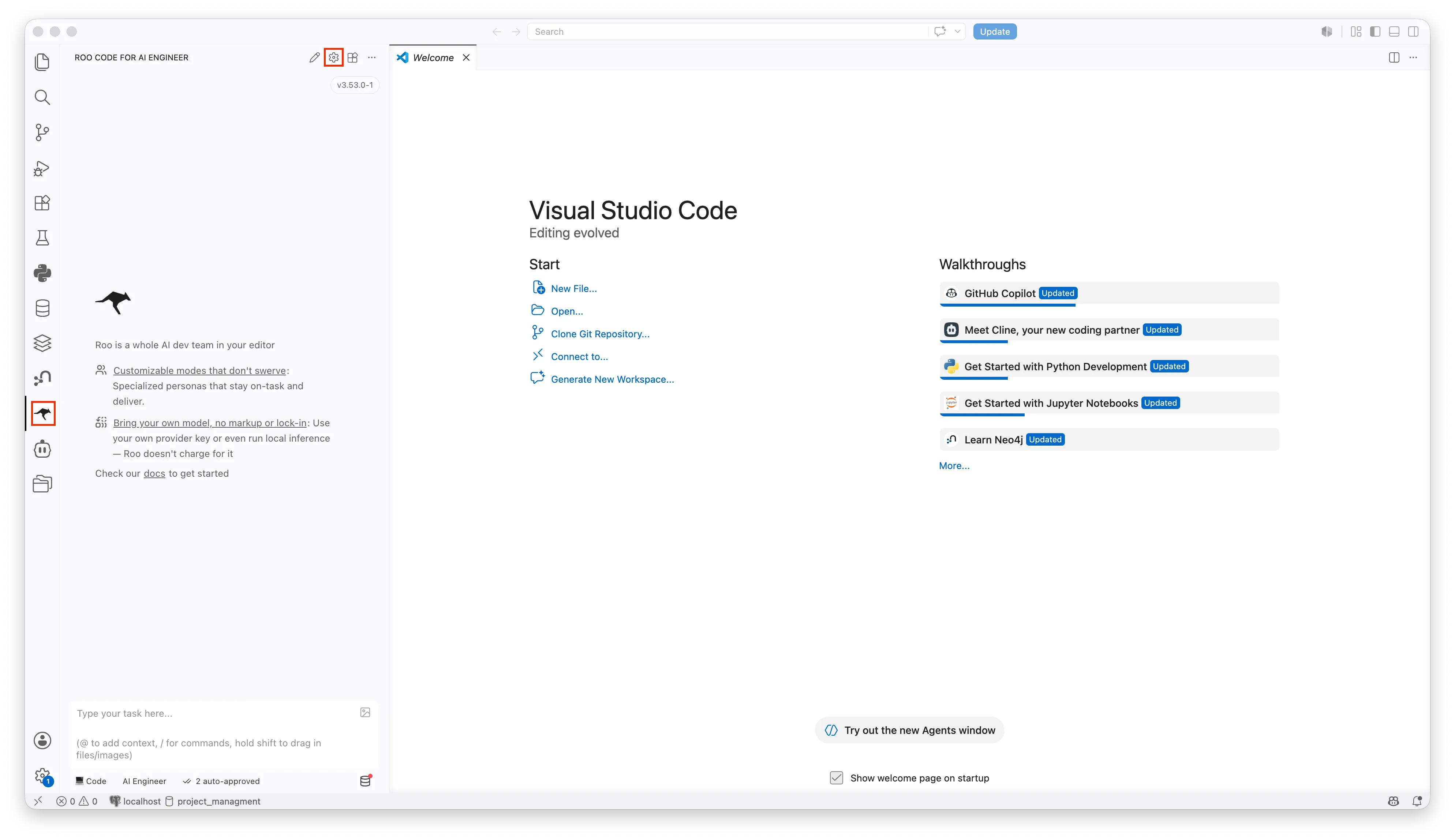Open the Explorer view in activity bar
The image size is (1455, 840).
[42, 62]
